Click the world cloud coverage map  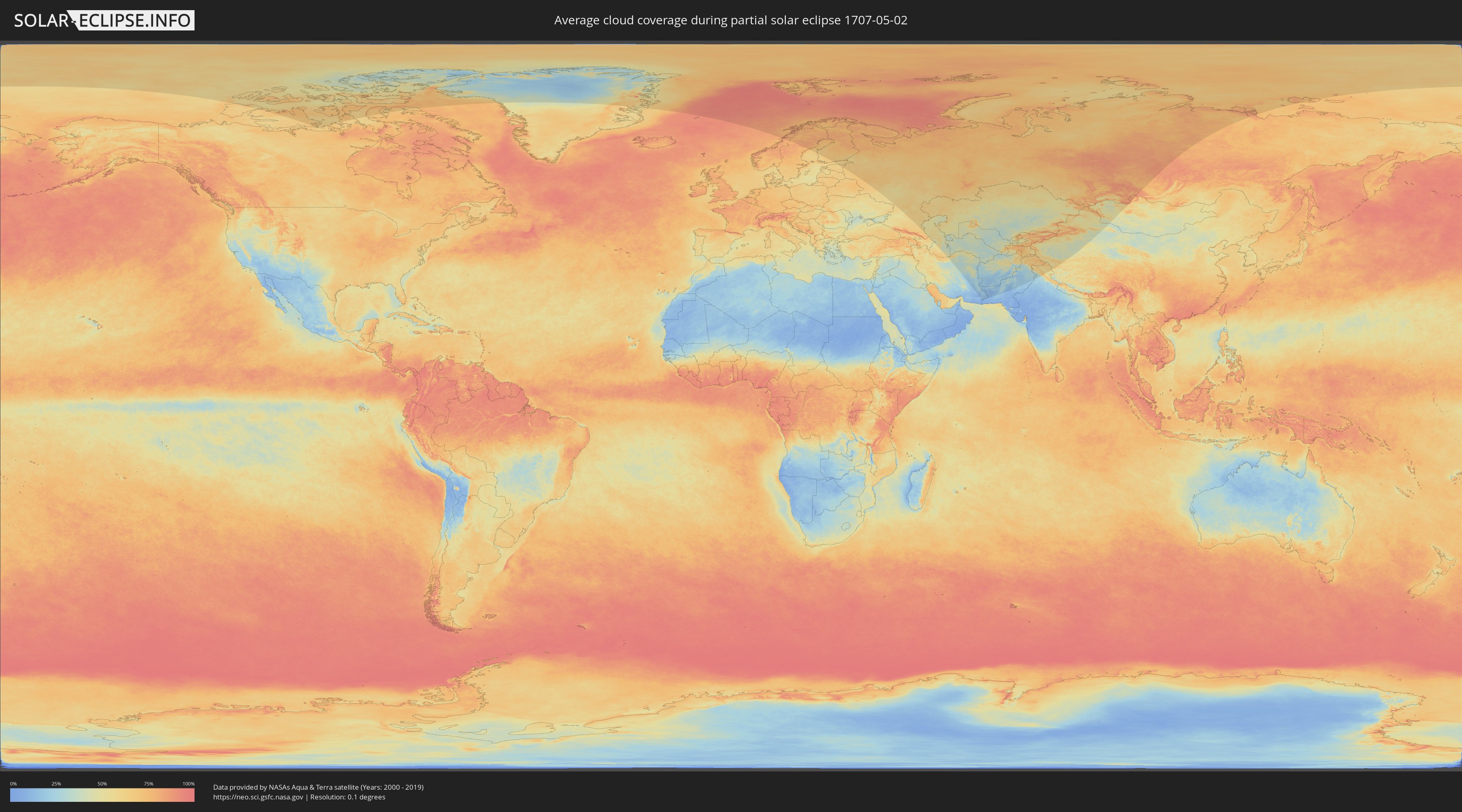pos(731,406)
